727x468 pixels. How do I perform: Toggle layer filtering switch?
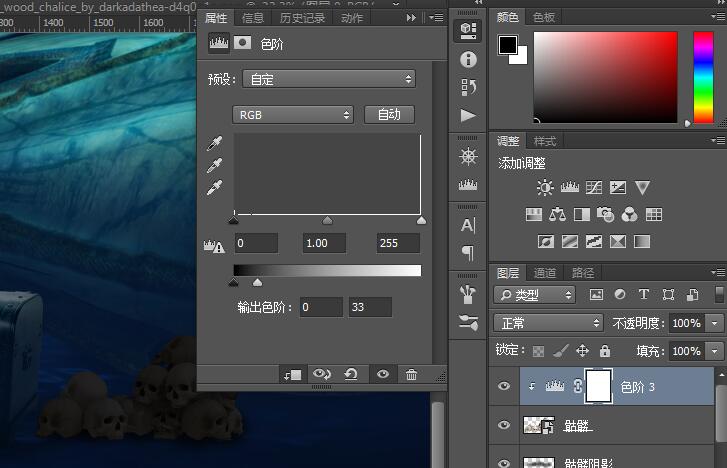click(719, 295)
